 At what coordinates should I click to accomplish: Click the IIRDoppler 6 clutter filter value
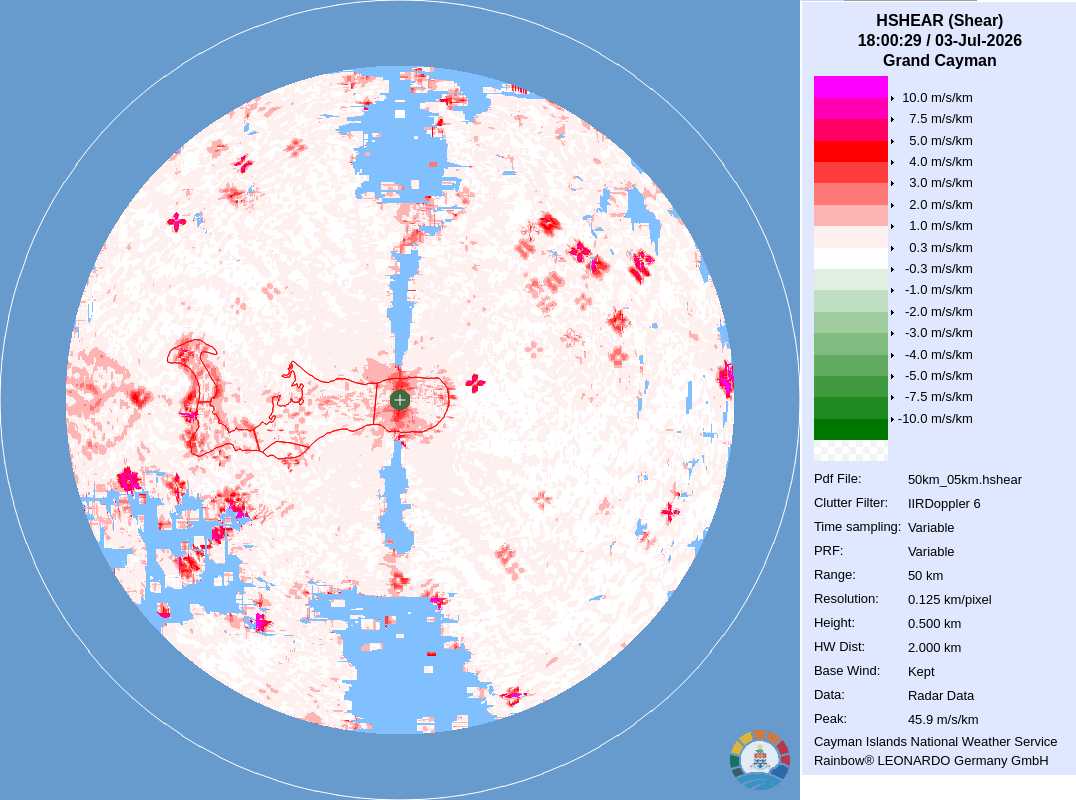[x=944, y=504]
